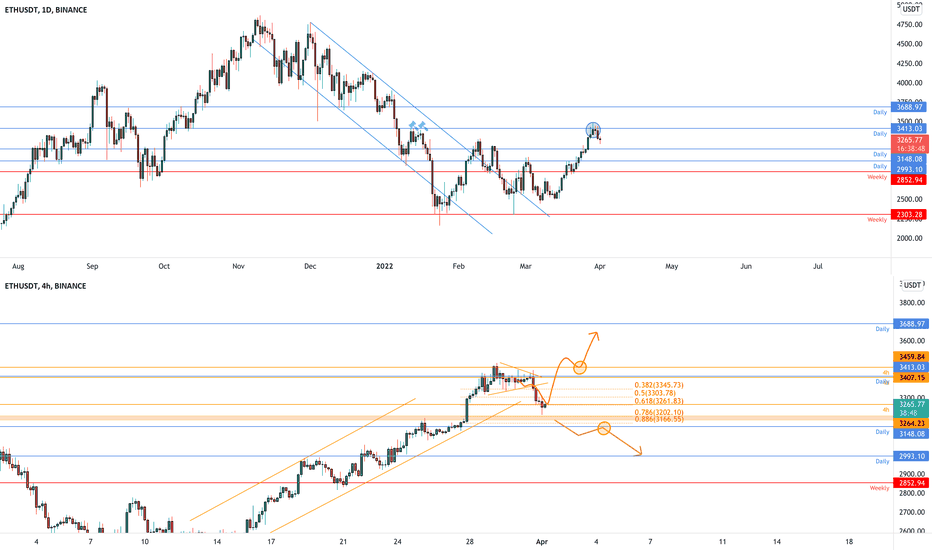Click the Aug label on the 1D time axis
The width and height of the screenshot is (932, 550).
(x=18, y=266)
